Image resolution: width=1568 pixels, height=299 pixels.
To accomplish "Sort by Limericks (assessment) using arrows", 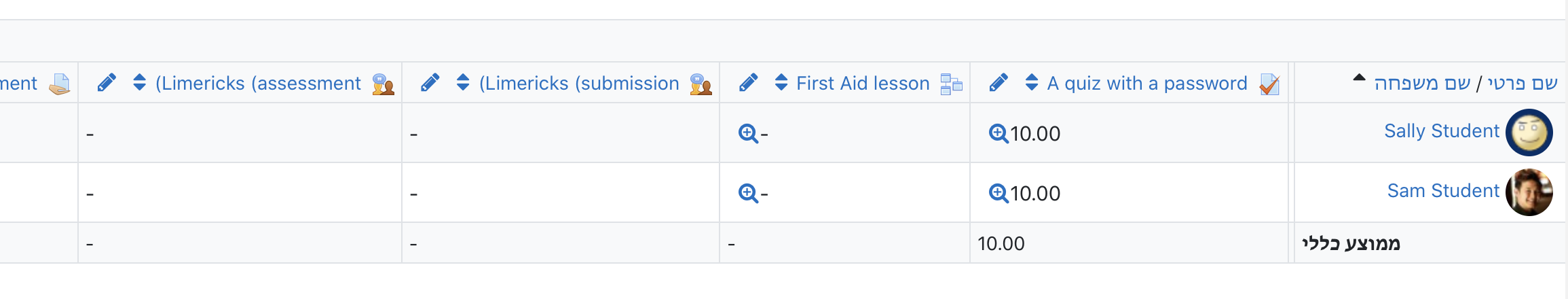I will click(x=140, y=82).
